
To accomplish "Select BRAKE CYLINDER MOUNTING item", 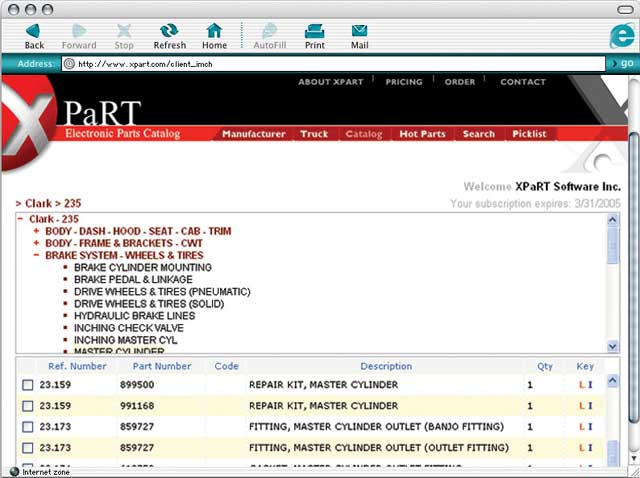I will 143,267.
